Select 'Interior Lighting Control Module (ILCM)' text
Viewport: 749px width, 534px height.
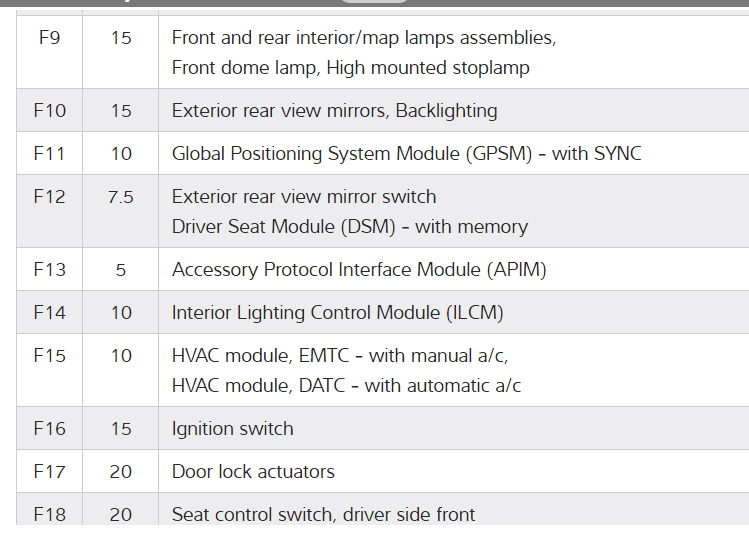coord(337,313)
